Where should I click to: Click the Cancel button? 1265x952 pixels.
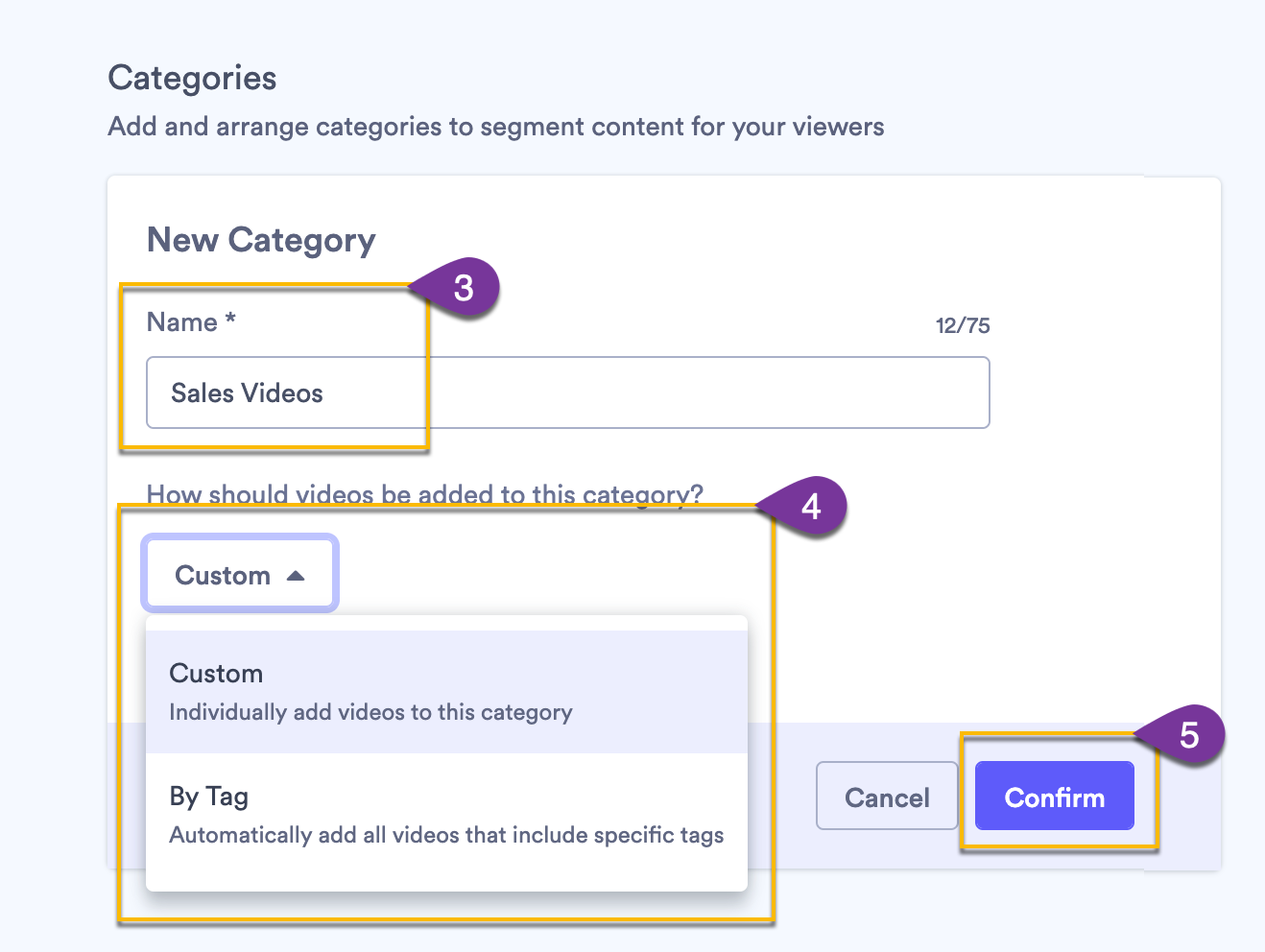tap(887, 796)
